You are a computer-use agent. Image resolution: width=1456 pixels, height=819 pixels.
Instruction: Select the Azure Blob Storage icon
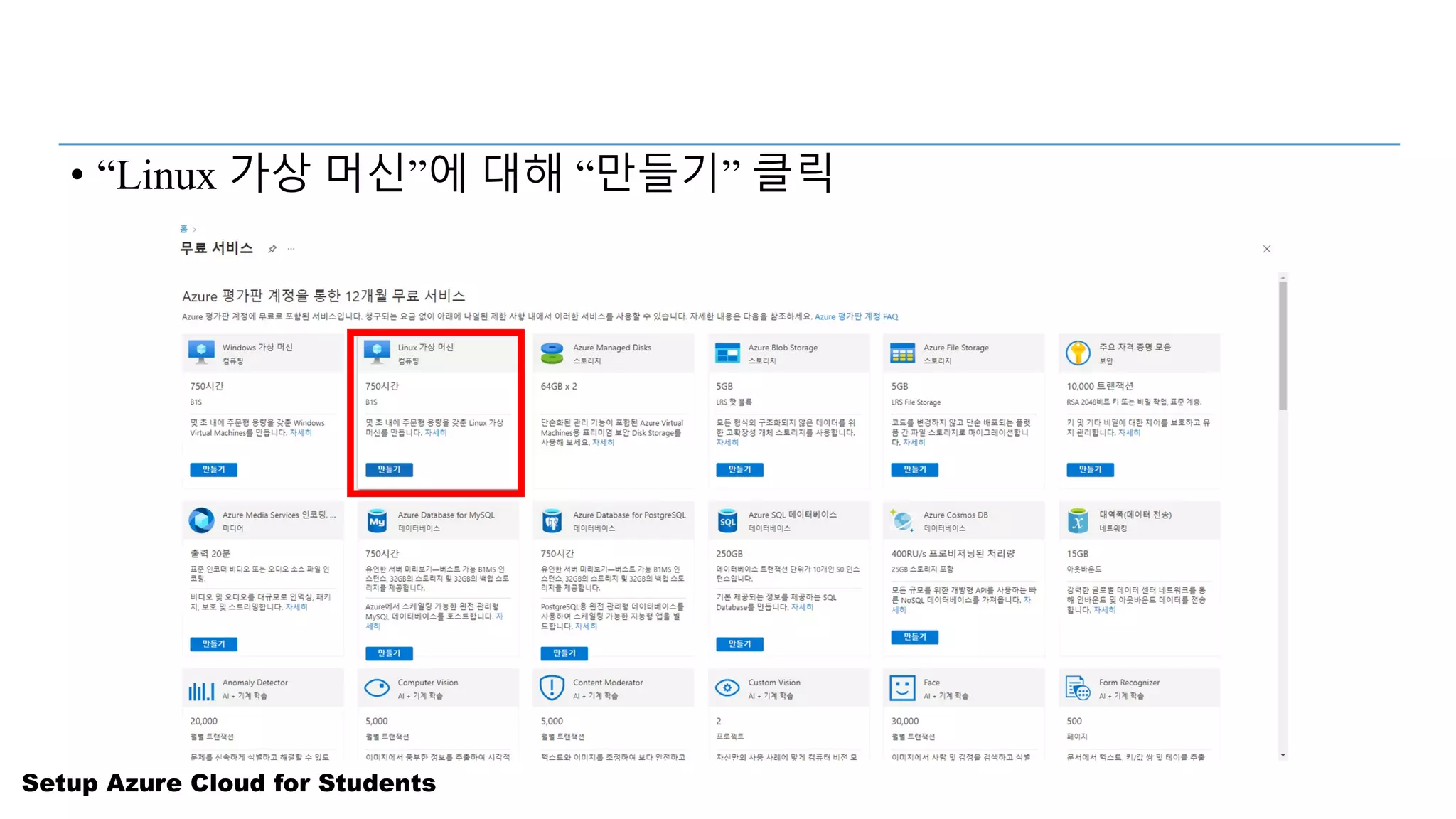click(x=727, y=353)
